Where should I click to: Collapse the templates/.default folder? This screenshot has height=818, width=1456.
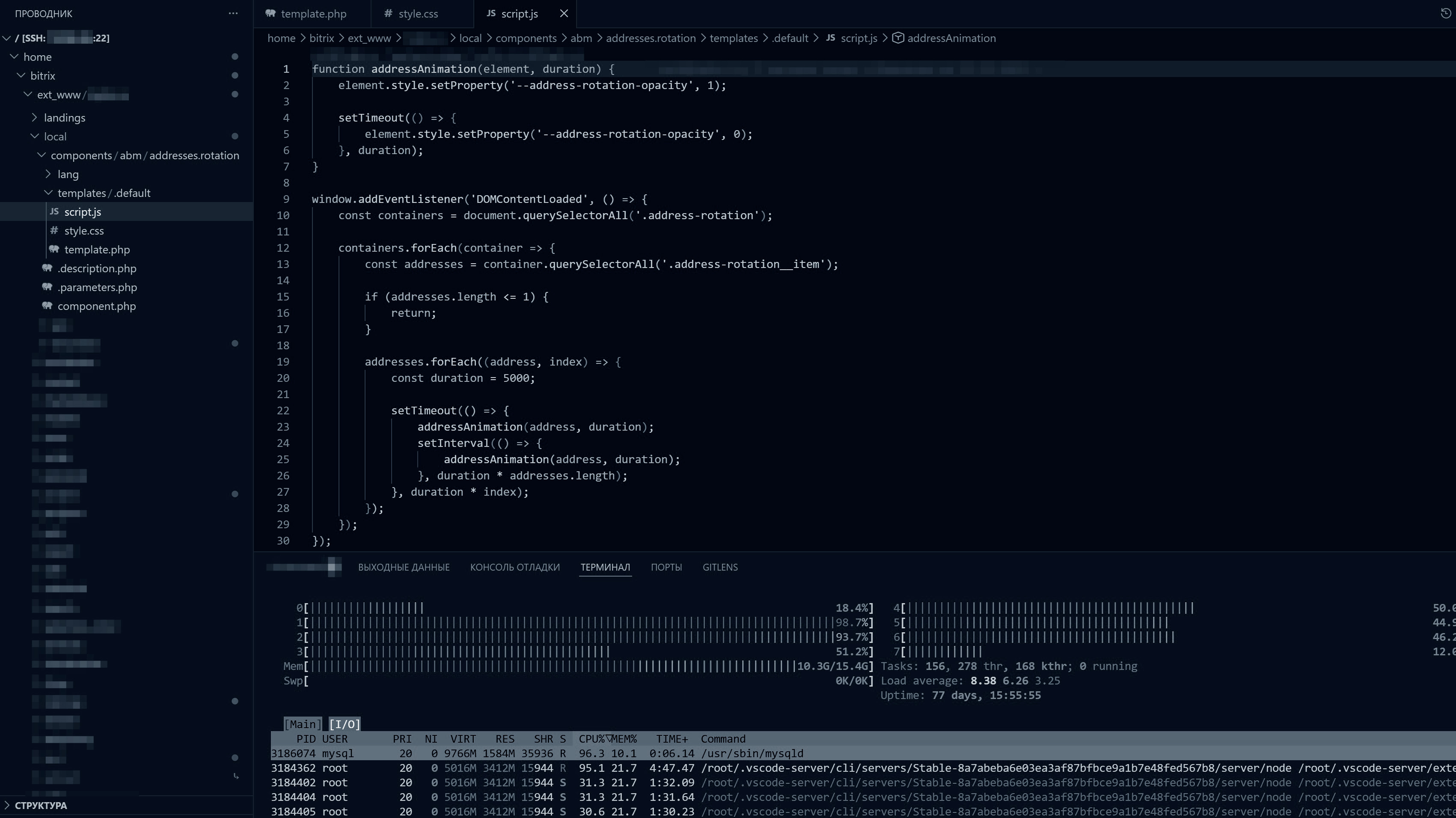48,193
